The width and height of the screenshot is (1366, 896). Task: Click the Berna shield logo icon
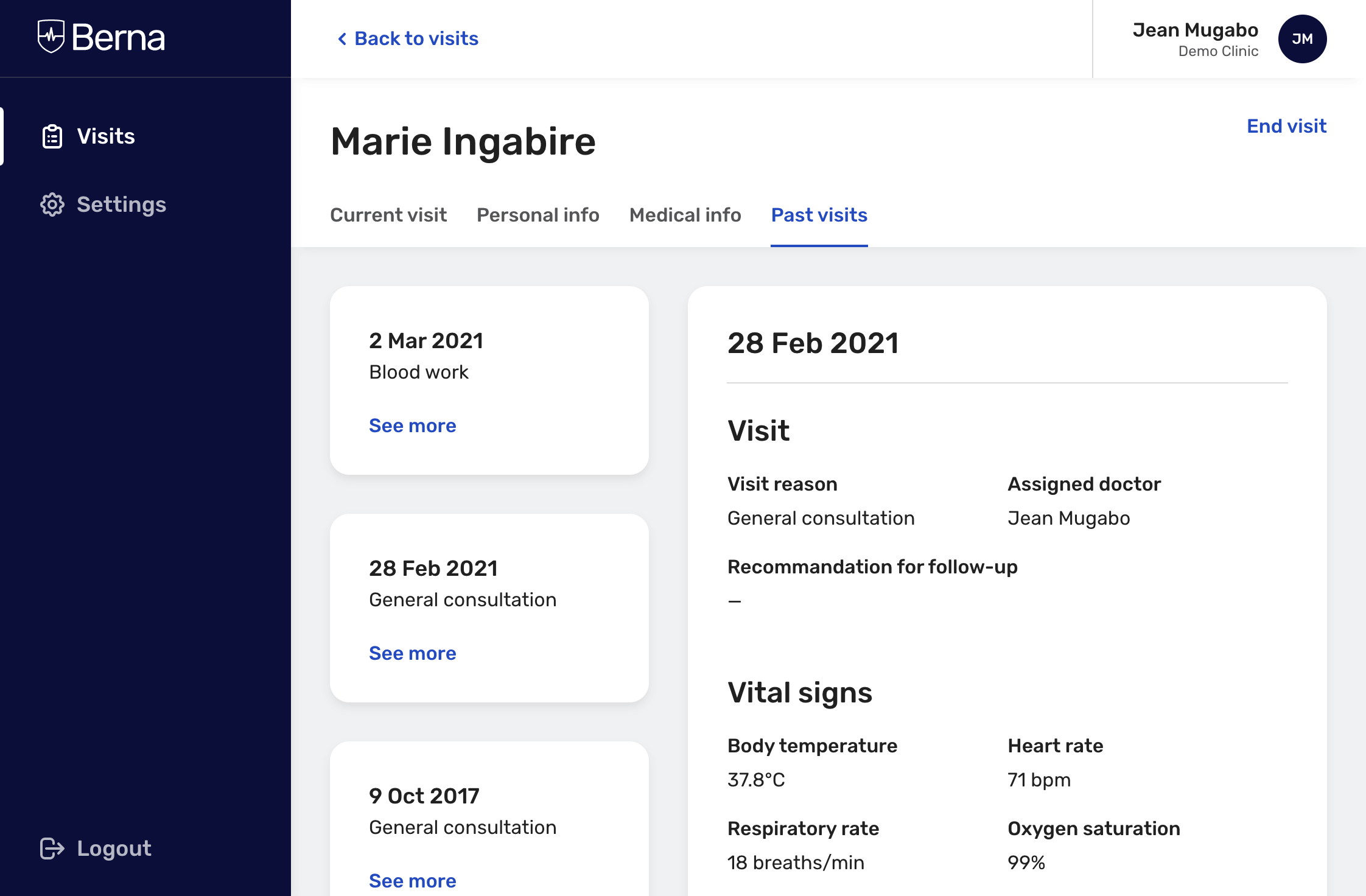coord(51,37)
